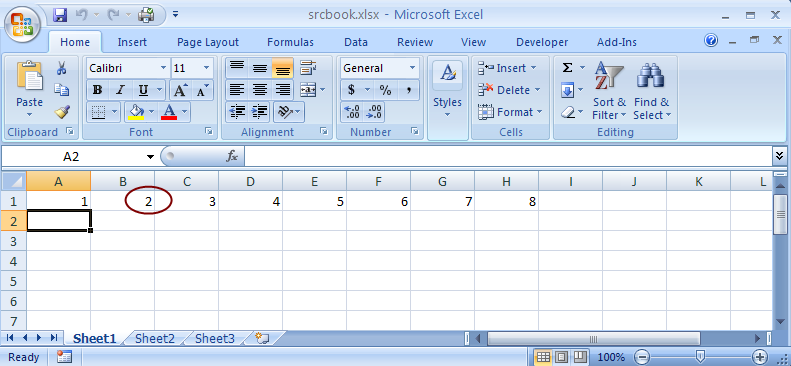Click the Cut scissors icon
This screenshot has width=791, height=366.
tap(62, 68)
